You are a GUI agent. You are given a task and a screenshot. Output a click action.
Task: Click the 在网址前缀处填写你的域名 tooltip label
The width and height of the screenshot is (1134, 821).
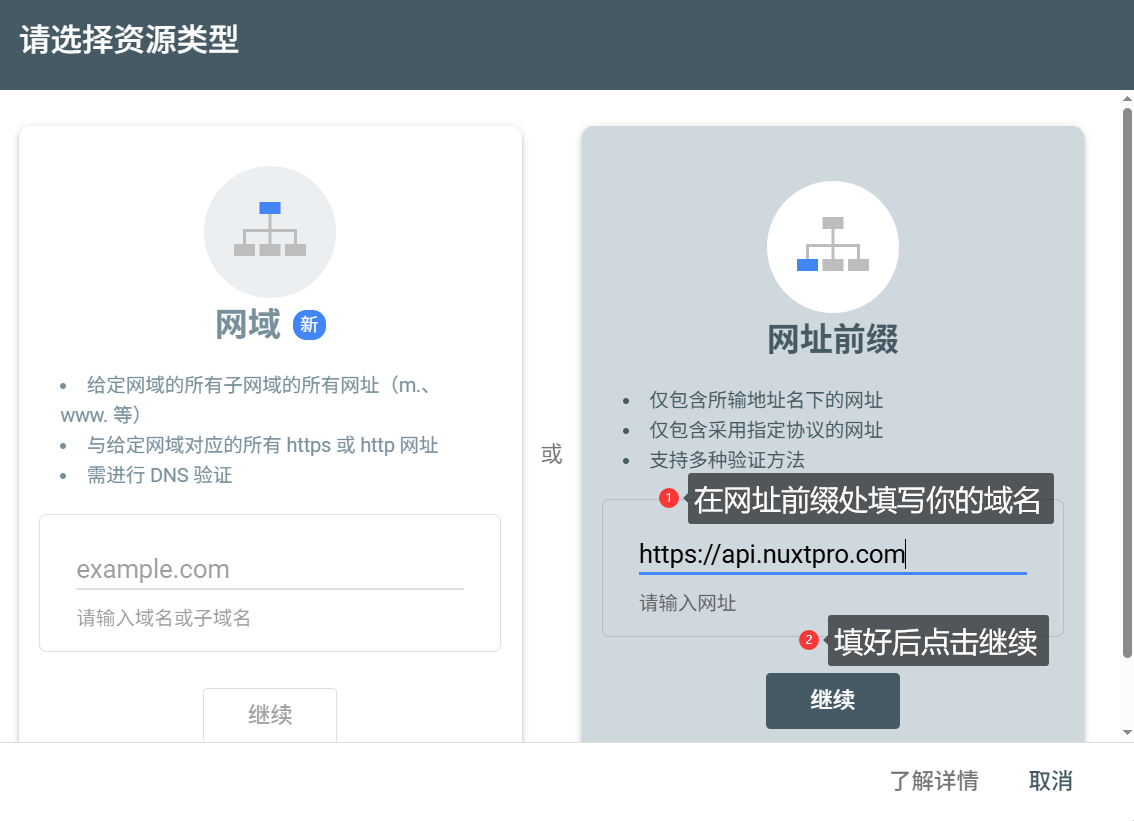[869, 499]
